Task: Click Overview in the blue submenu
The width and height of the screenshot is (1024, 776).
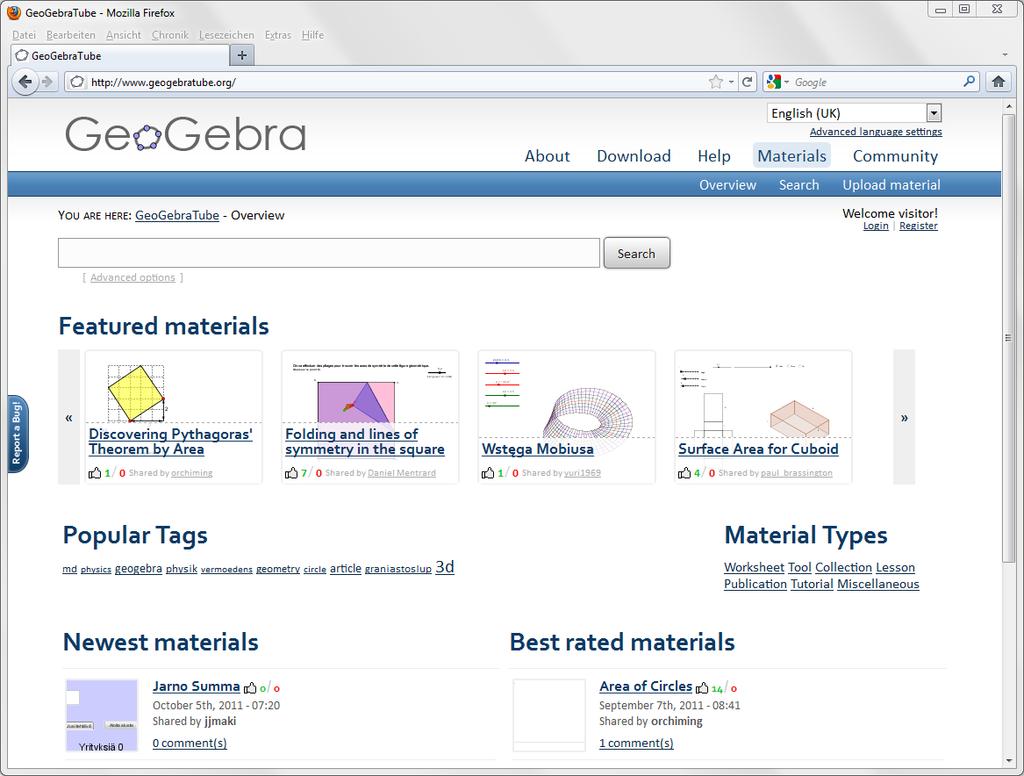Action: click(728, 185)
